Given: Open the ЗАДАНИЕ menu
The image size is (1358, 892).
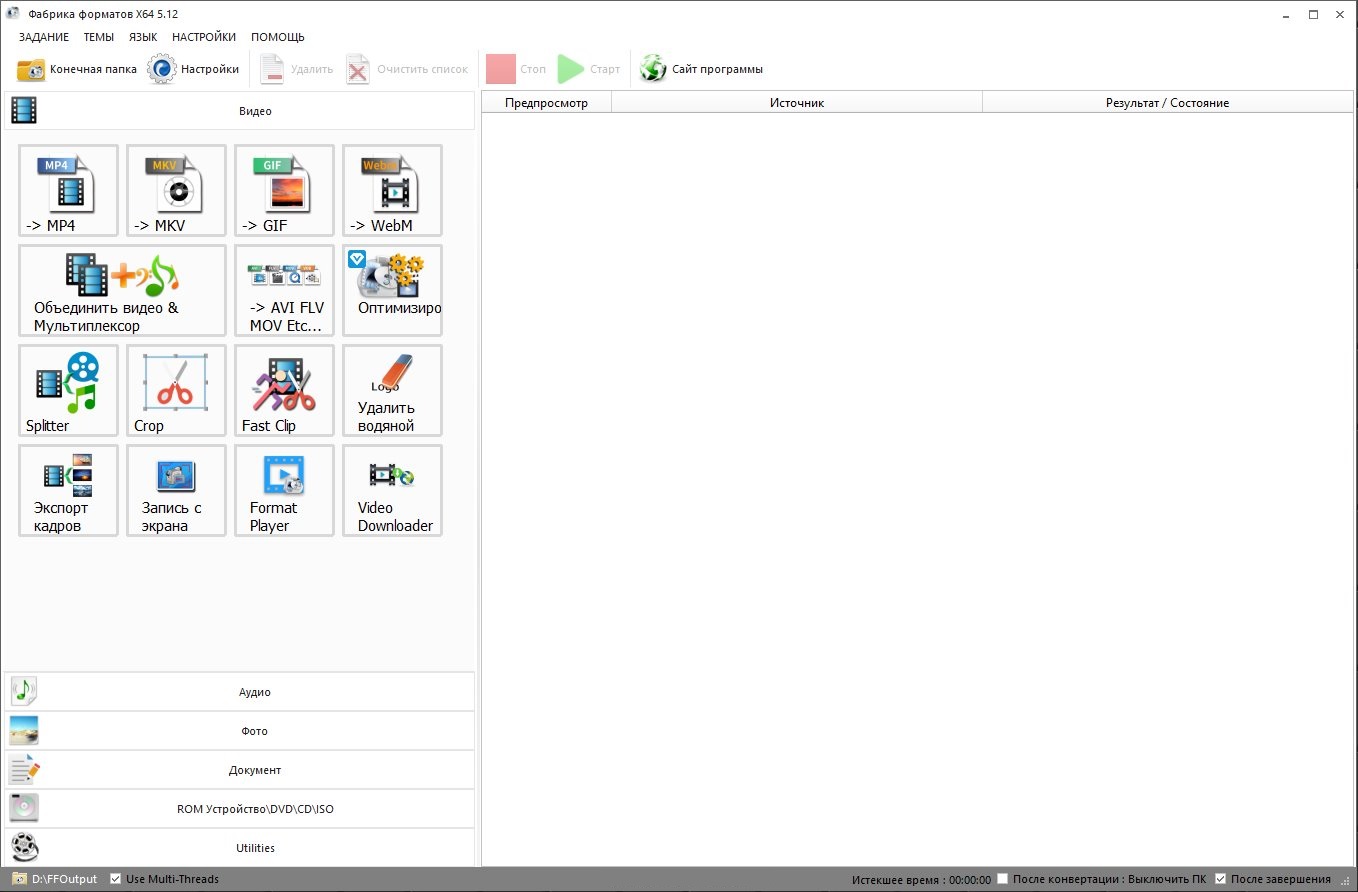Looking at the screenshot, I should point(44,37).
